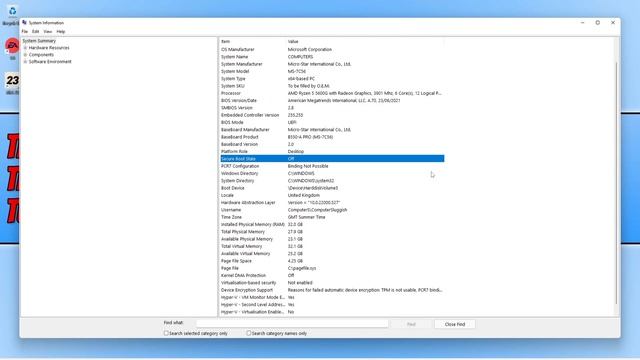The width and height of the screenshot is (640, 360).
Task: Open the Edit menu
Action: (x=36, y=31)
